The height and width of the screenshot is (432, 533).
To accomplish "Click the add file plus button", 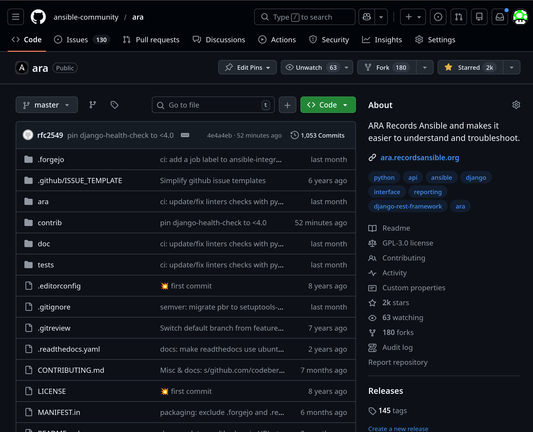I will pyautogui.click(x=288, y=105).
